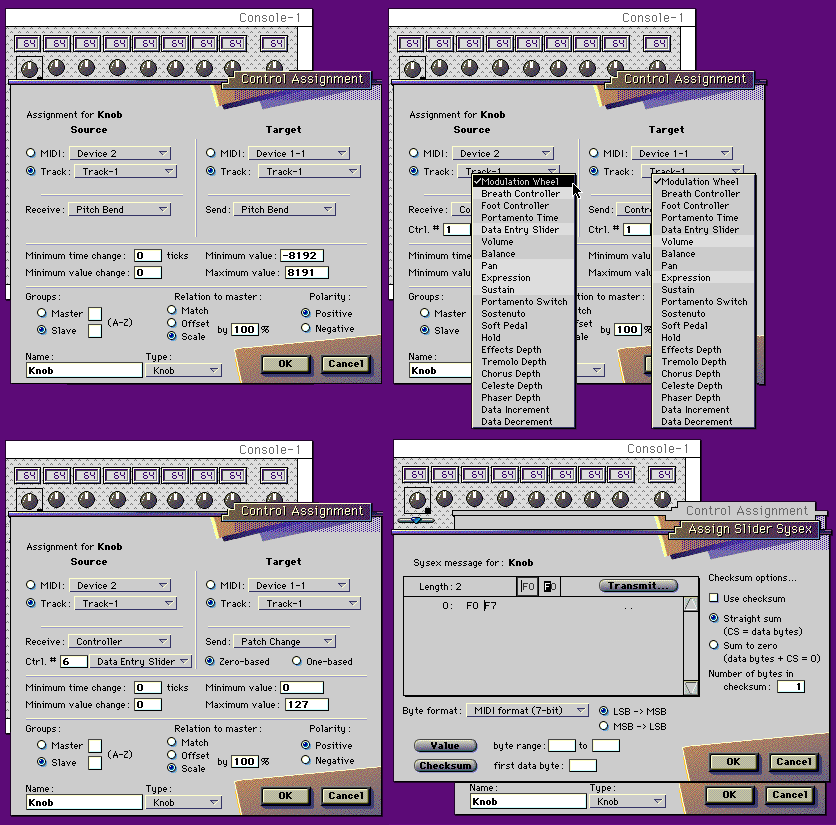Click the first 64 readout in bottom-left Console-1

pos(28,475)
